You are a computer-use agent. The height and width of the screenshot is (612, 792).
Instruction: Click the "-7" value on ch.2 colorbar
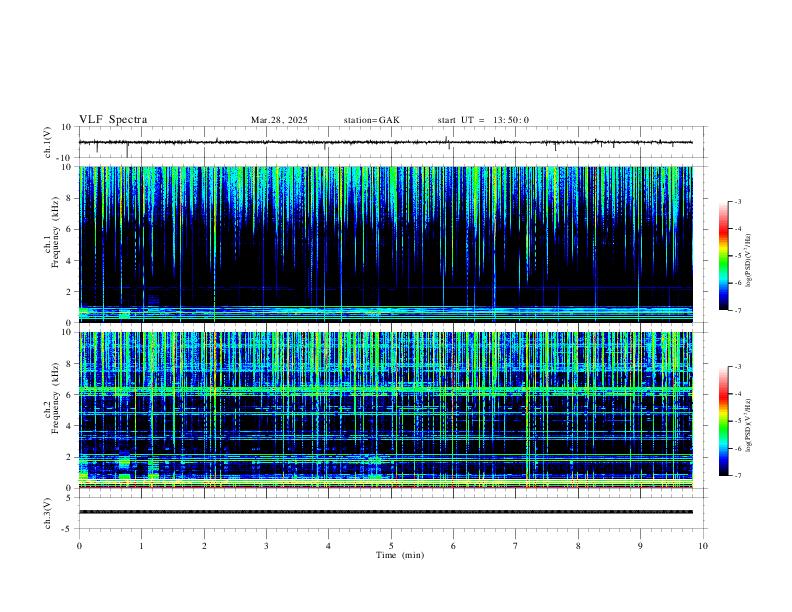point(737,476)
